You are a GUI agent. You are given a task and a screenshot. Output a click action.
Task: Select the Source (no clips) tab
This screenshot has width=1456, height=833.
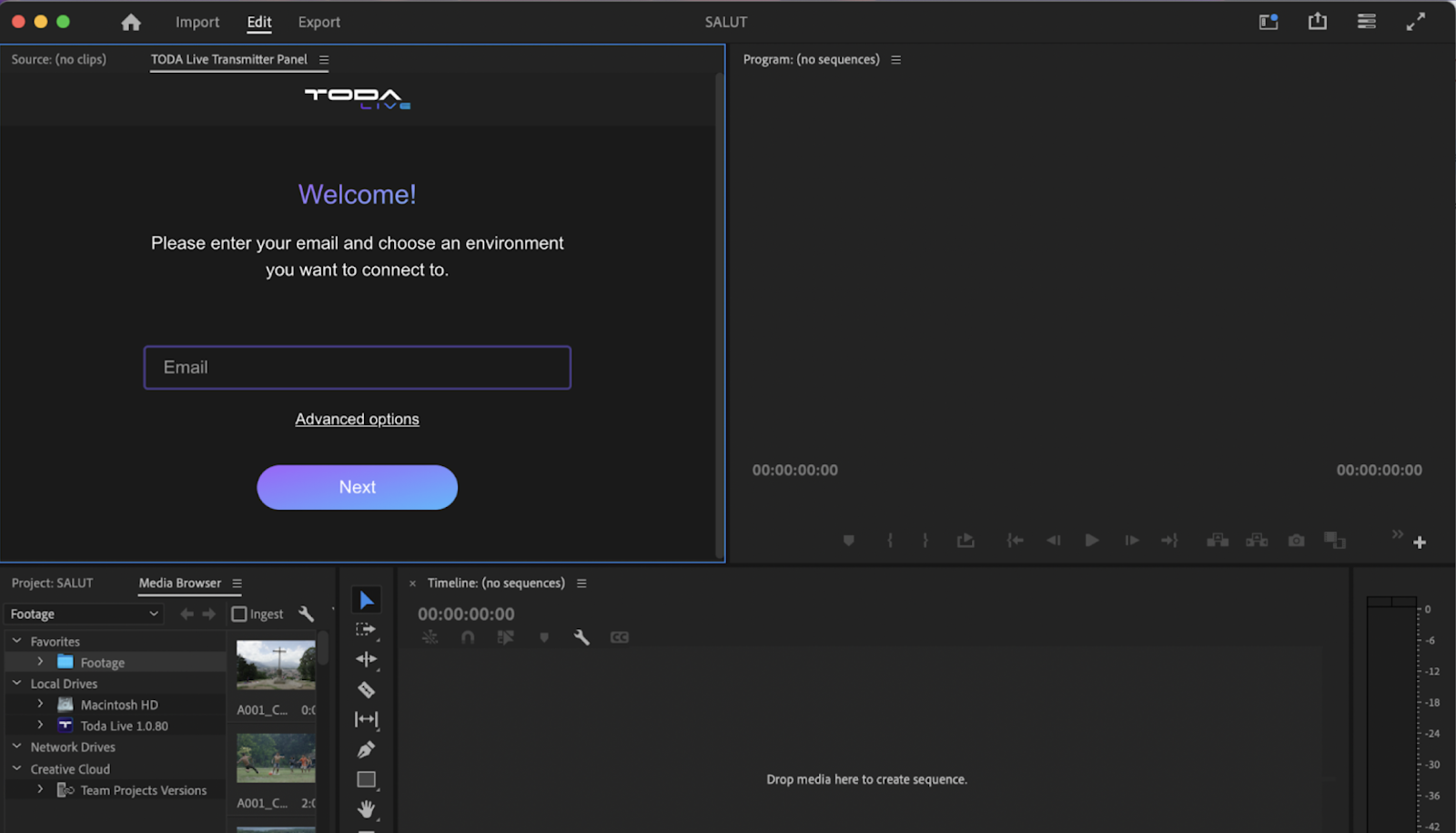59,59
